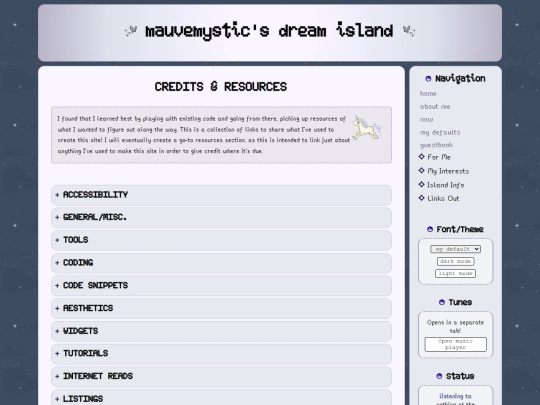The width and height of the screenshot is (540, 405).
Task: Expand the Tools section
Action: click(x=221, y=240)
